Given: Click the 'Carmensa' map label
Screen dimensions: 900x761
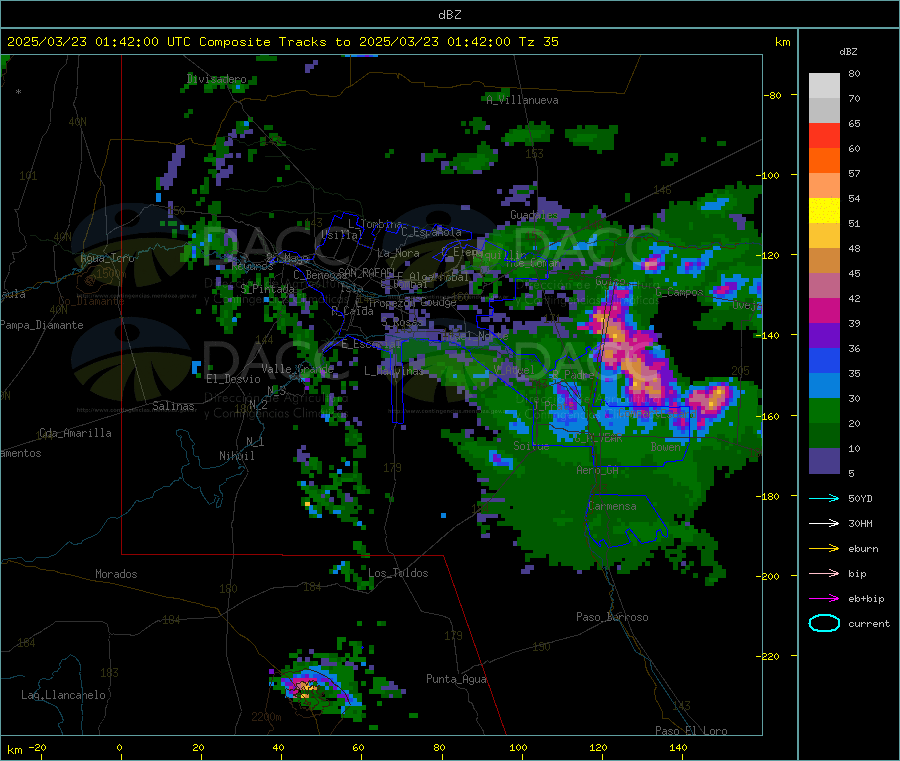Looking at the screenshot, I should click(612, 506).
